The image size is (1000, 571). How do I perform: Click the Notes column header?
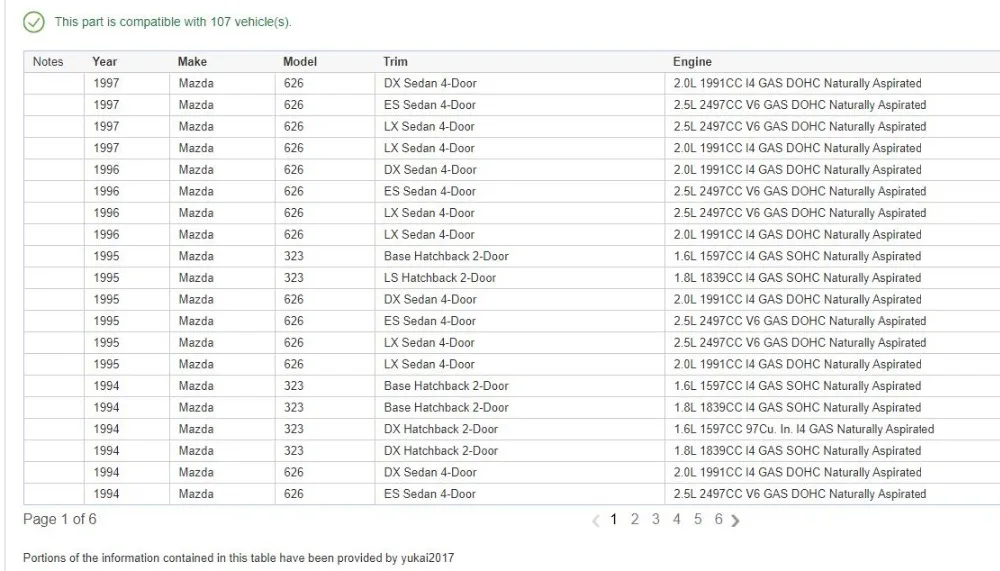tap(48, 62)
